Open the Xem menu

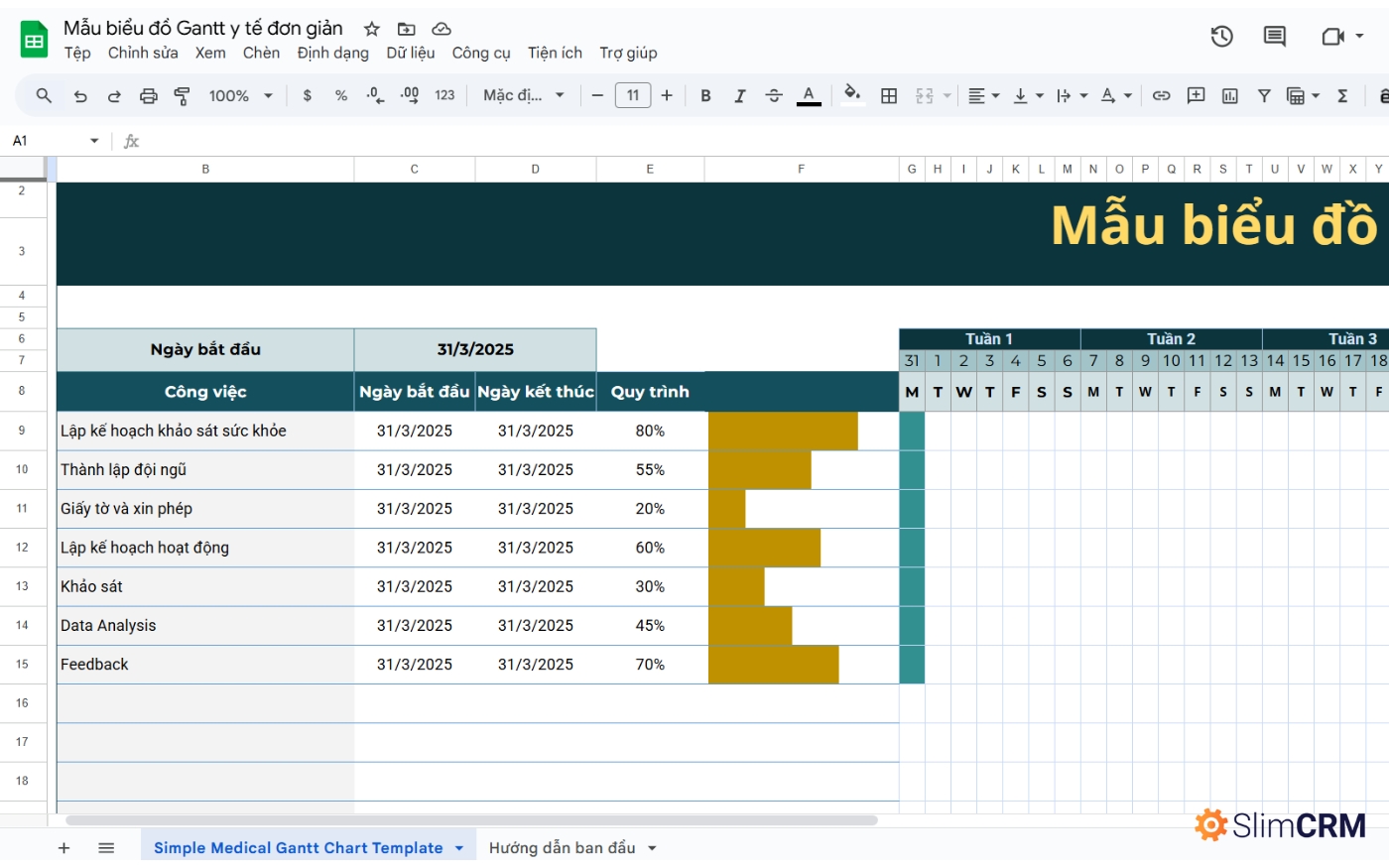[210, 53]
